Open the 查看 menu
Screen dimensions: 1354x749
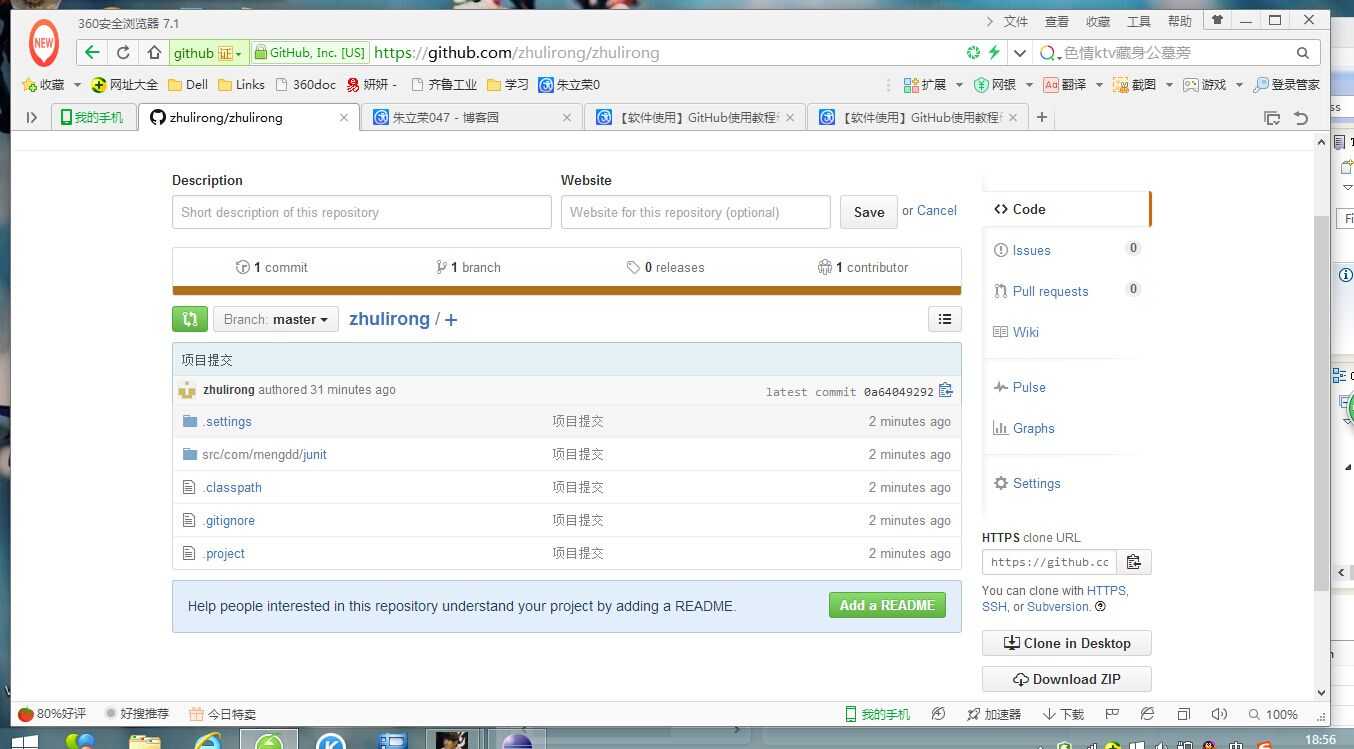[x=1057, y=21]
